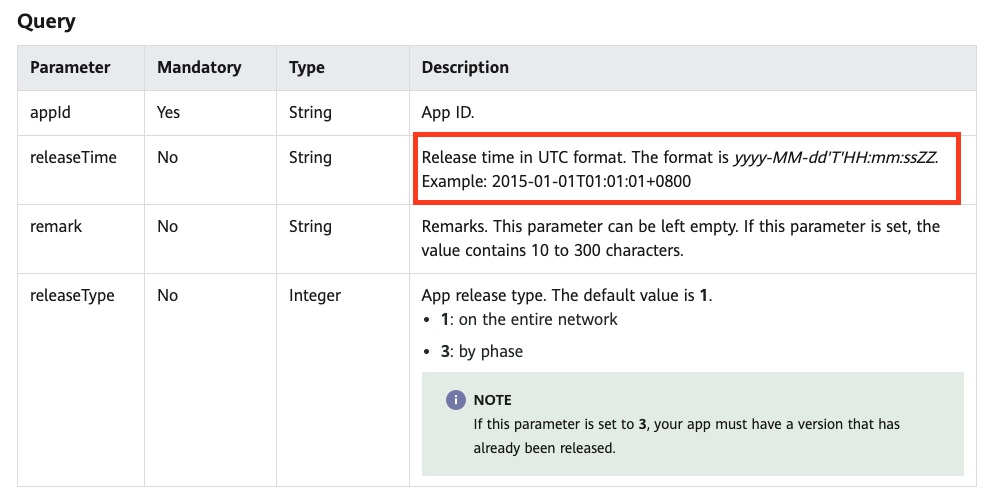Click the 'App ID.' description
989x504 pixels.
[448, 113]
